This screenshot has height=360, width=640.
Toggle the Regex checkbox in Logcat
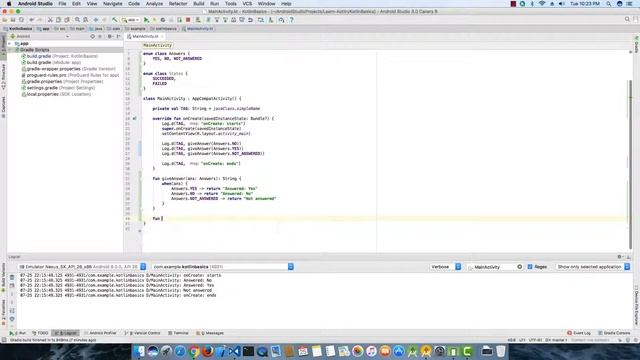click(530, 267)
